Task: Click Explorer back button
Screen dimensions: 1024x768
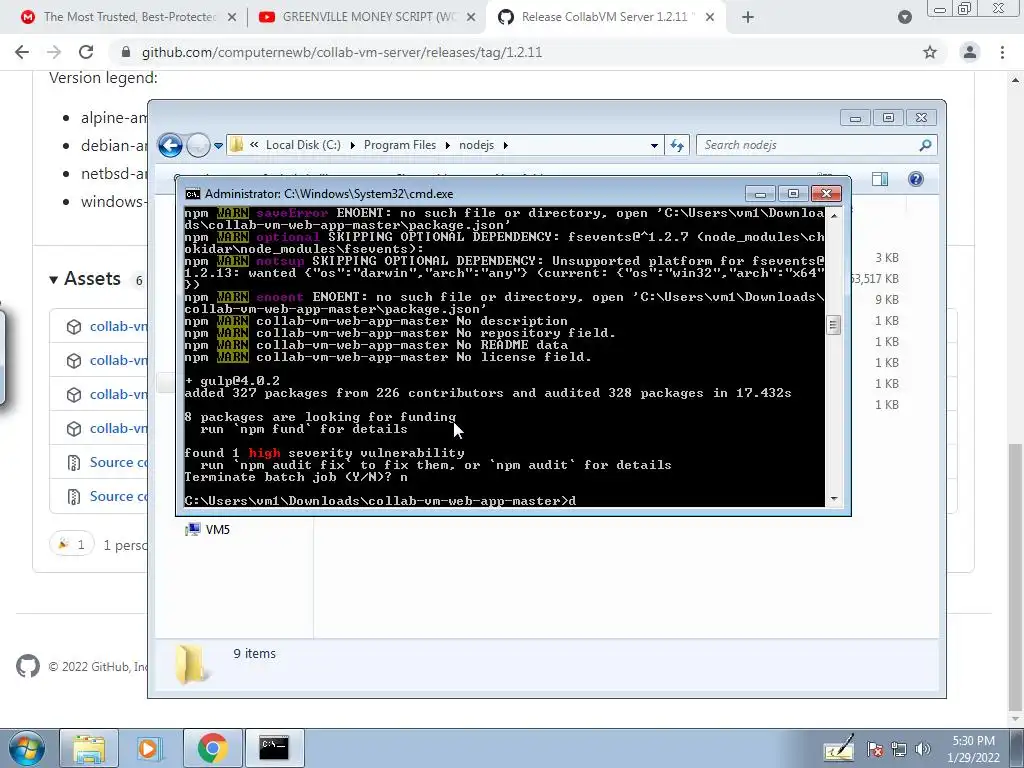Action: (x=170, y=145)
